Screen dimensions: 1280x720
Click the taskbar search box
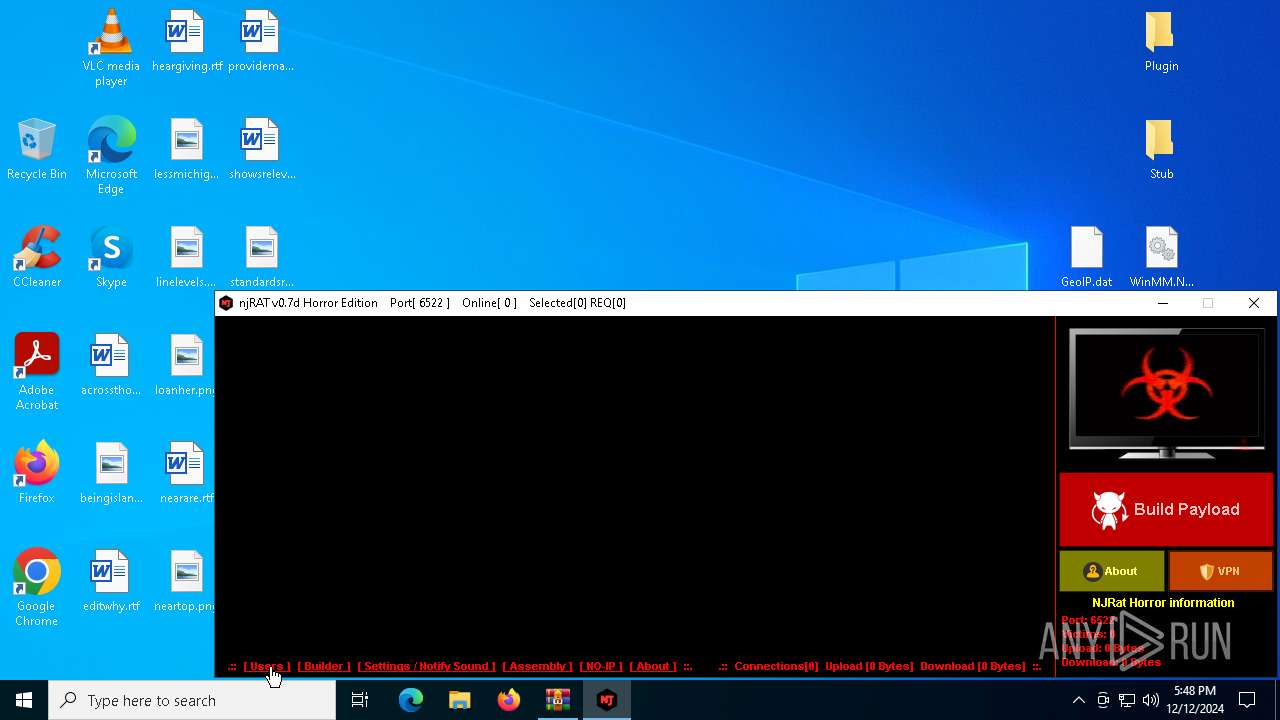(x=192, y=700)
